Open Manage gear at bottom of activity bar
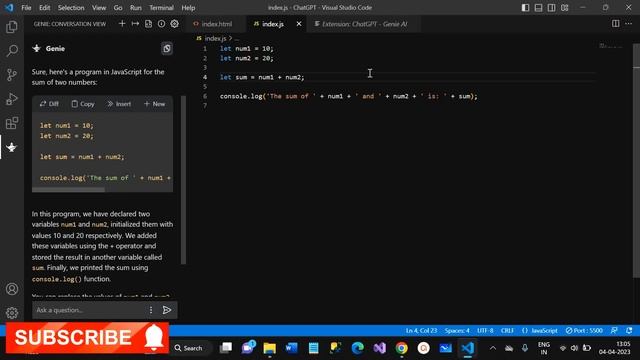The height and width of the screenshot is (360, 640). [12, 313]
